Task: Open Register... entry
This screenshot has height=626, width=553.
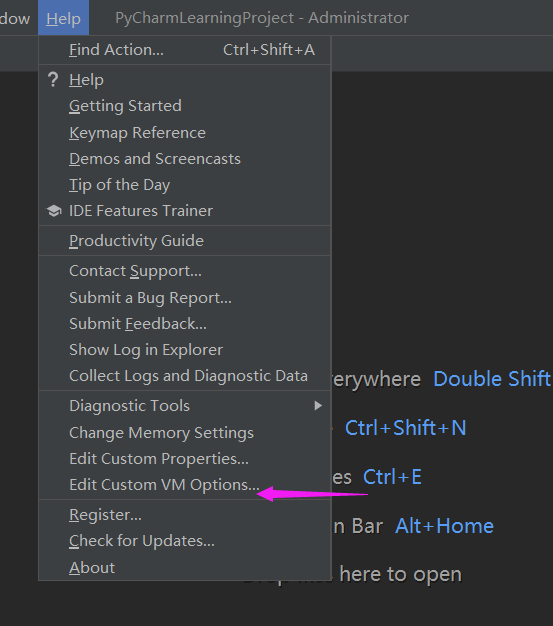Action: 184,515
